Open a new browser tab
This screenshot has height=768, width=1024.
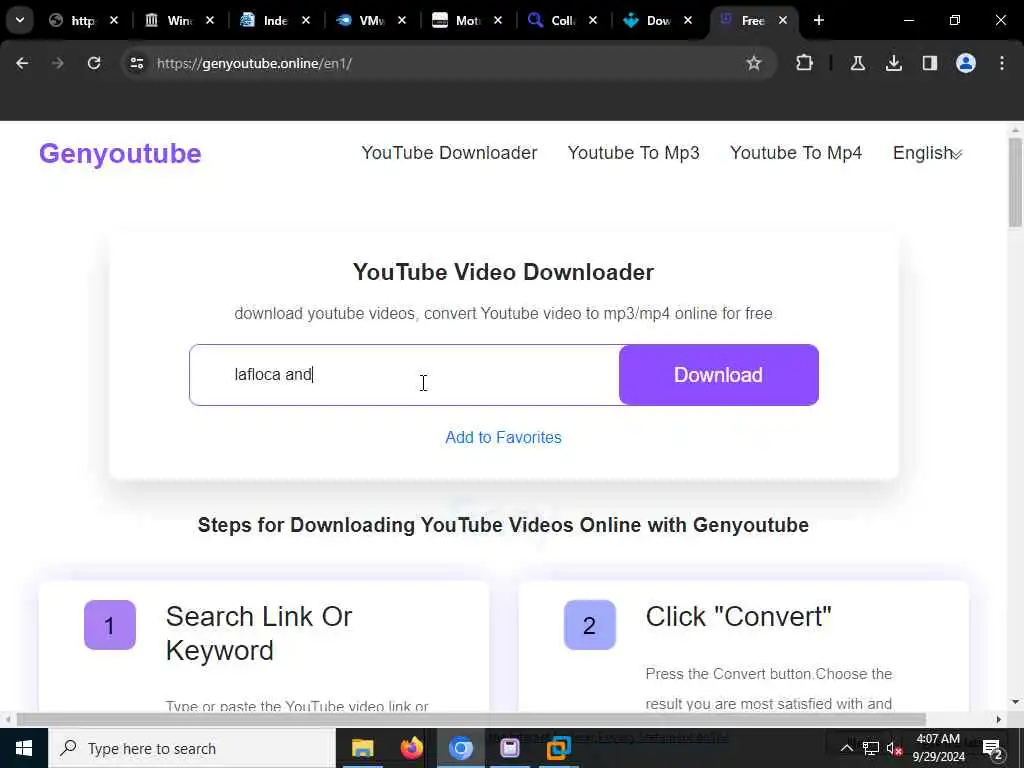coord(819,20)
